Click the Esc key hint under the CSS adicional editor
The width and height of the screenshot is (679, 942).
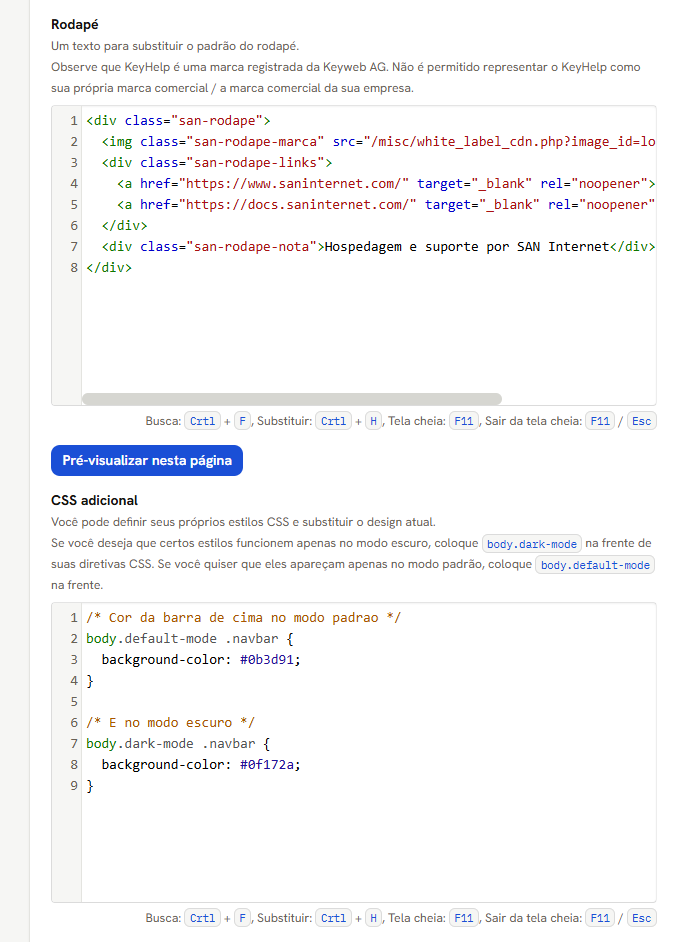[642, 918]
